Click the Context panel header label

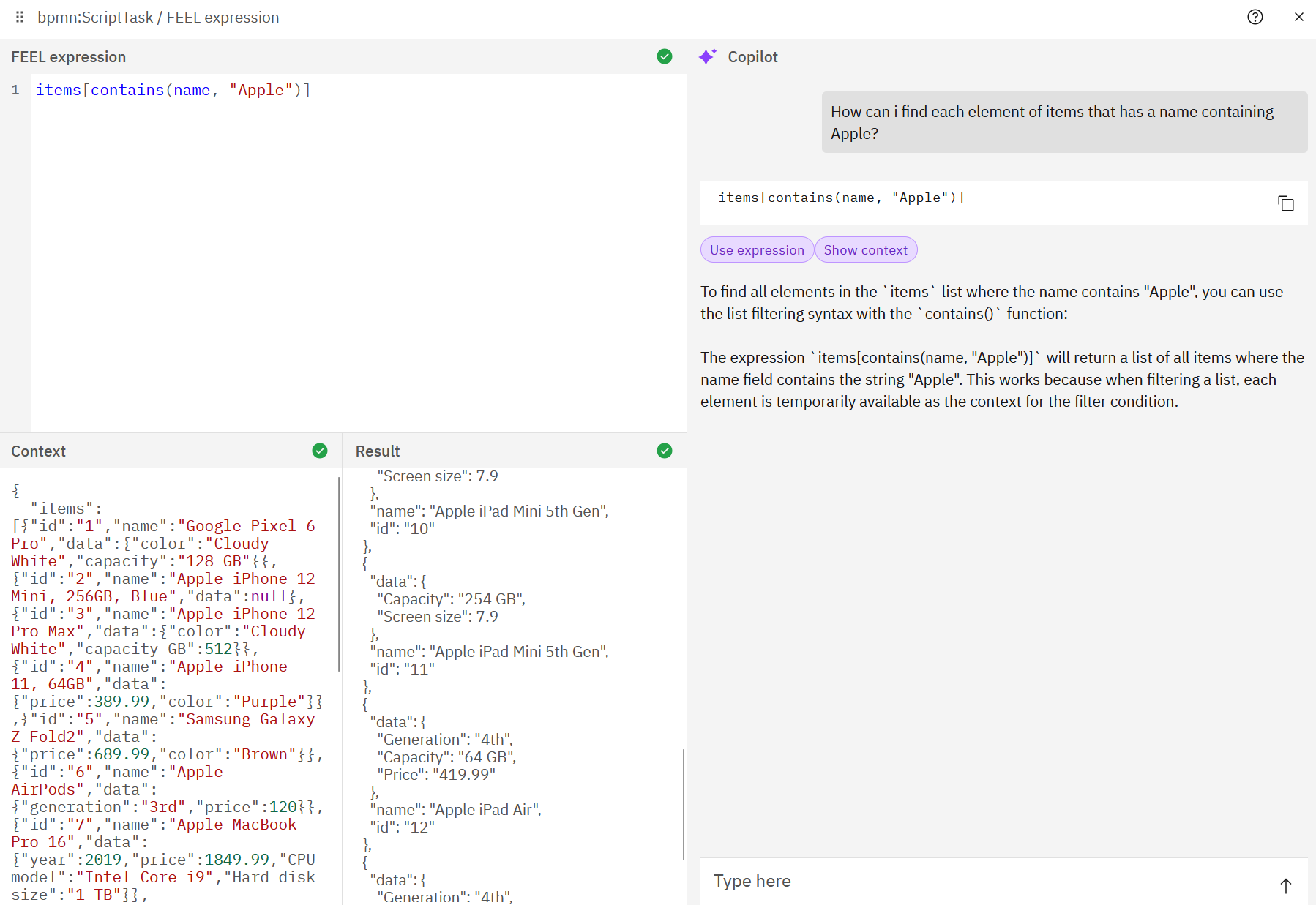click(x=39, y=451)
